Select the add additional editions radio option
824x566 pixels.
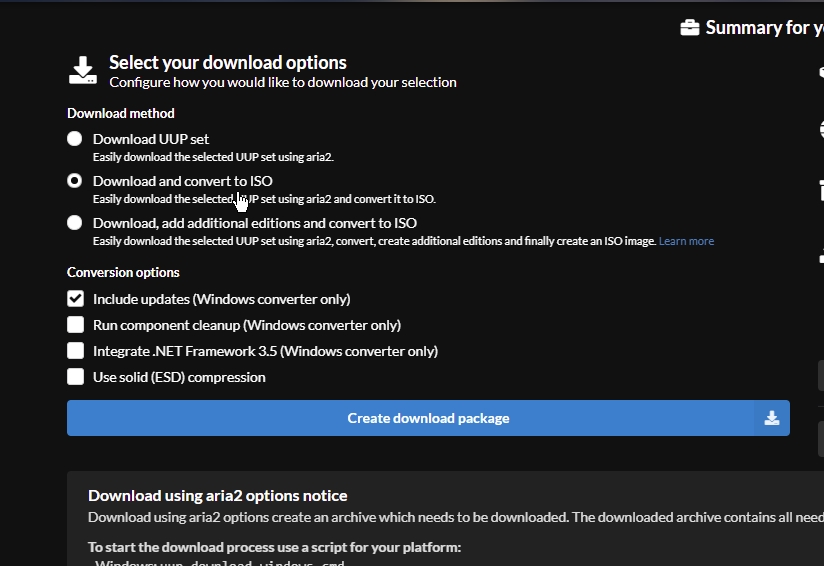pyautogui.click(x=75, y=223)
